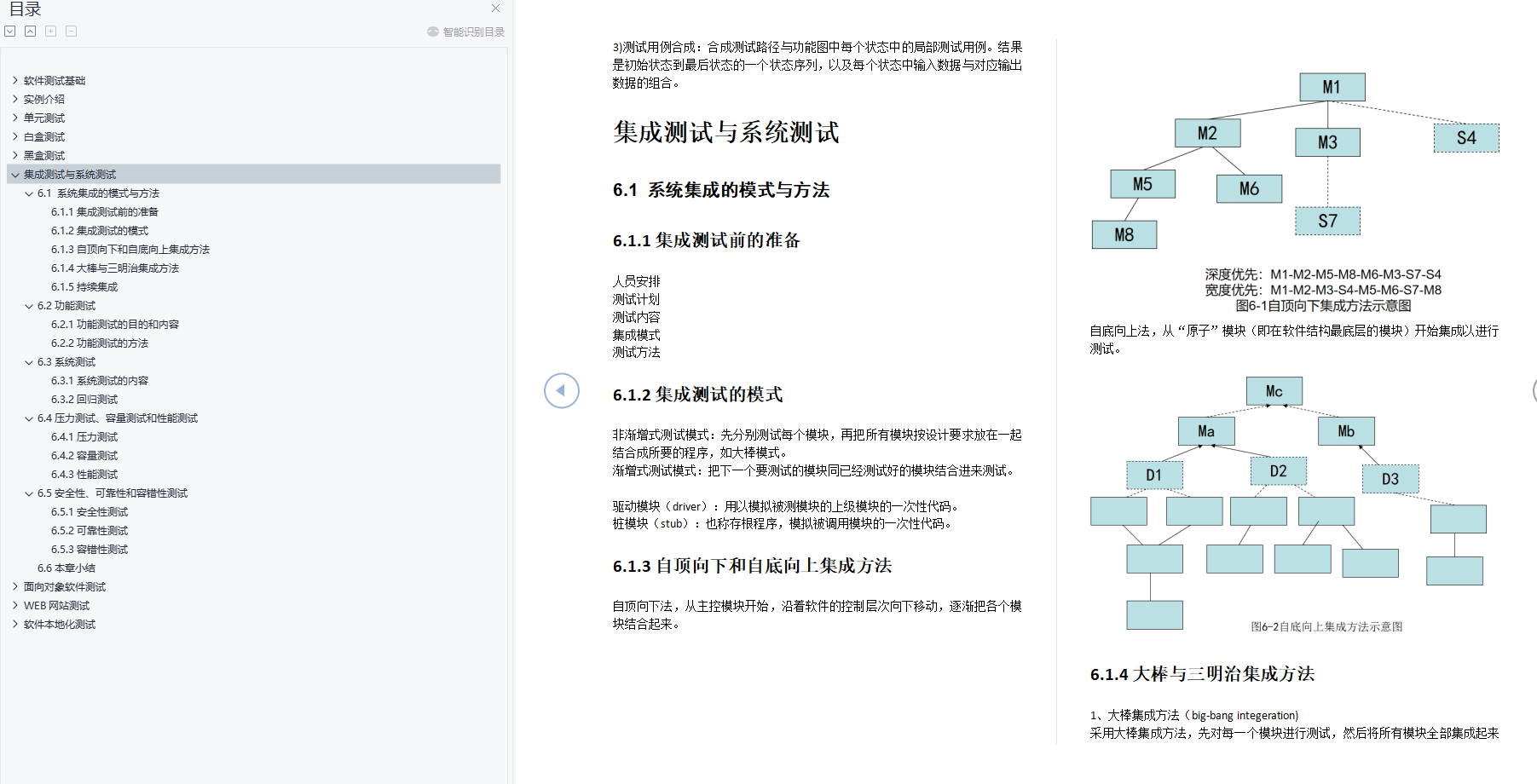1537x784 pixels.
Task: Select the 黑盒测试 chapter entry
Action: coord(43,155)
